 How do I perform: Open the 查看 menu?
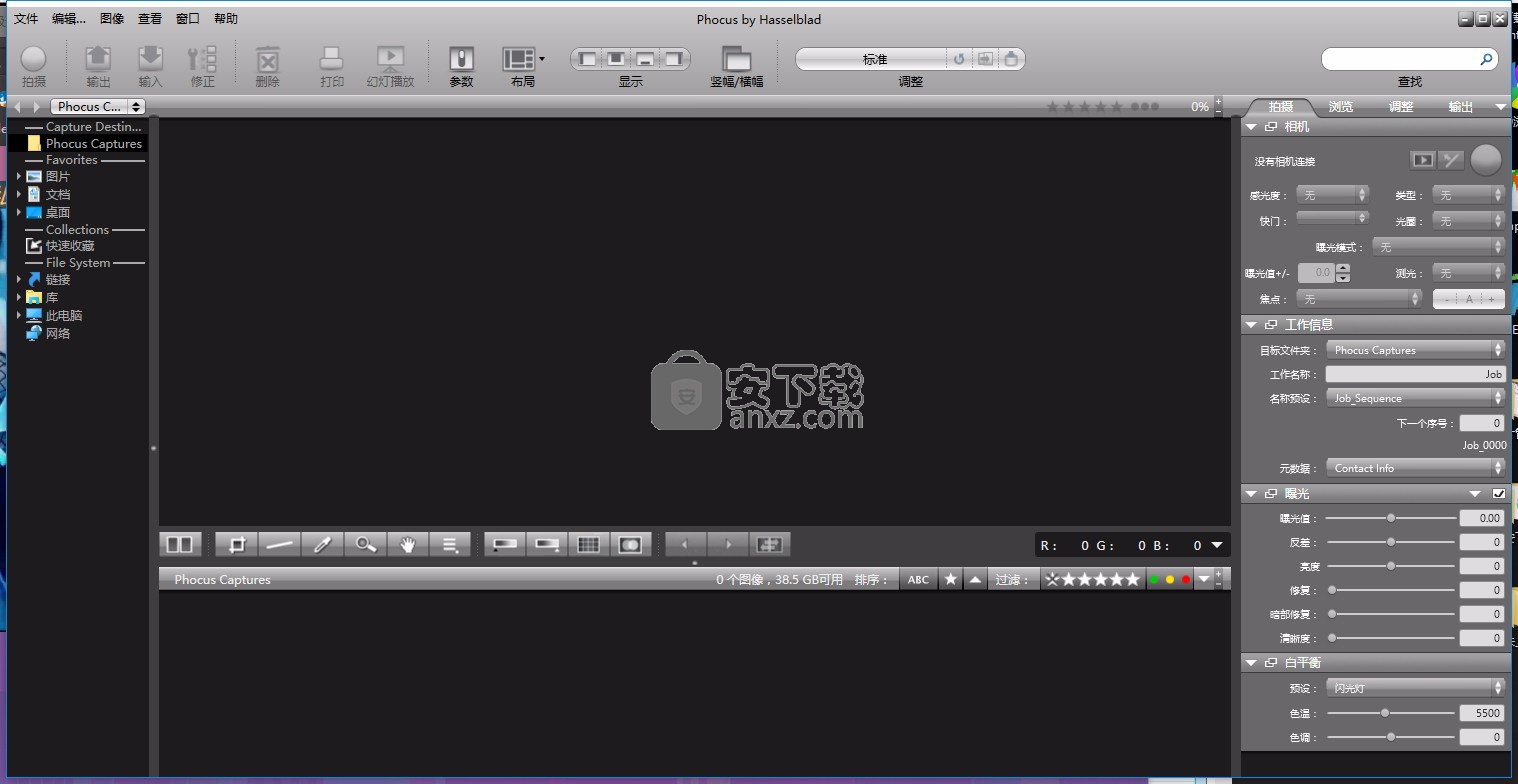pyautogui.click(x=150, y=18)
